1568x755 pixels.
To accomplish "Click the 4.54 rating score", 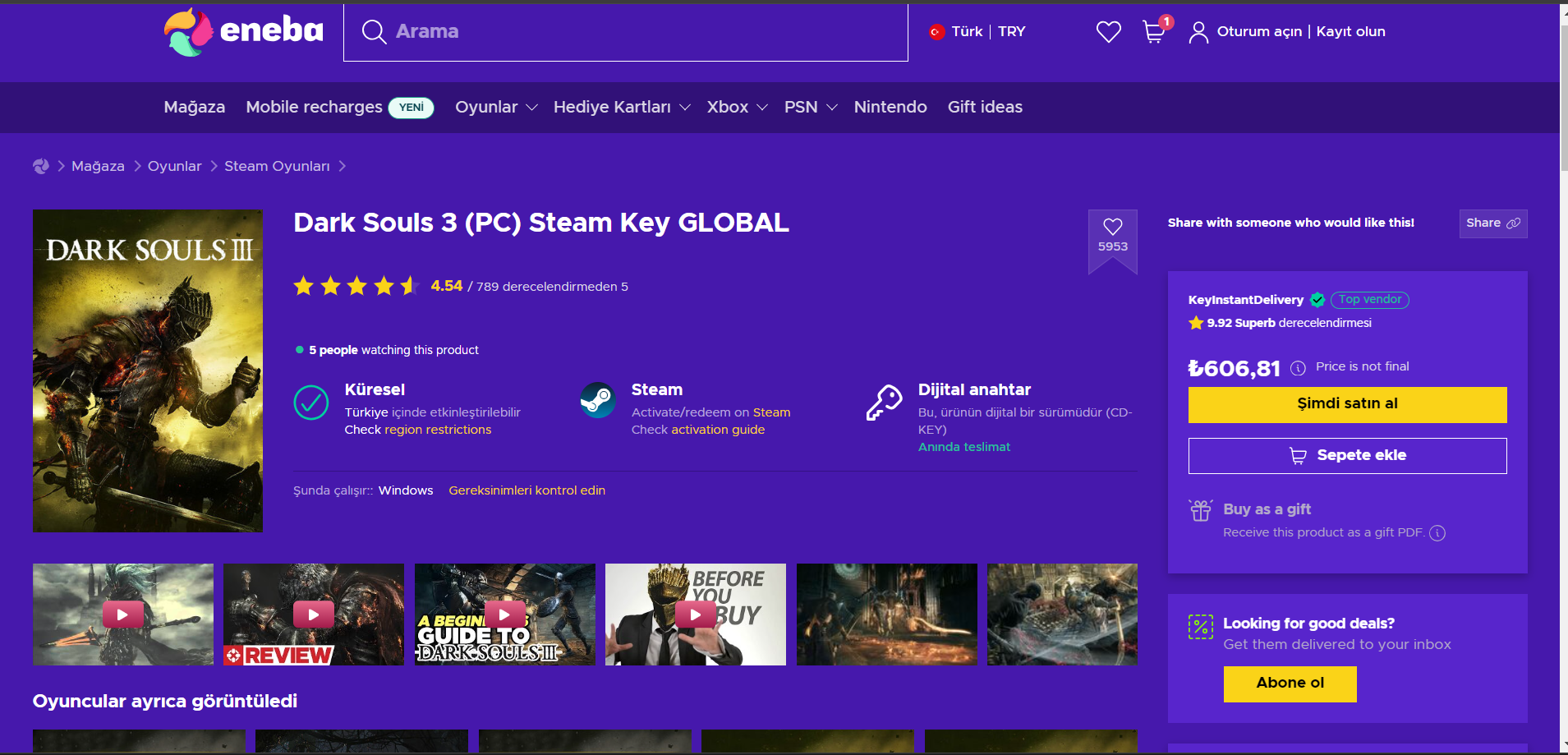I will [x=447, y=286].
